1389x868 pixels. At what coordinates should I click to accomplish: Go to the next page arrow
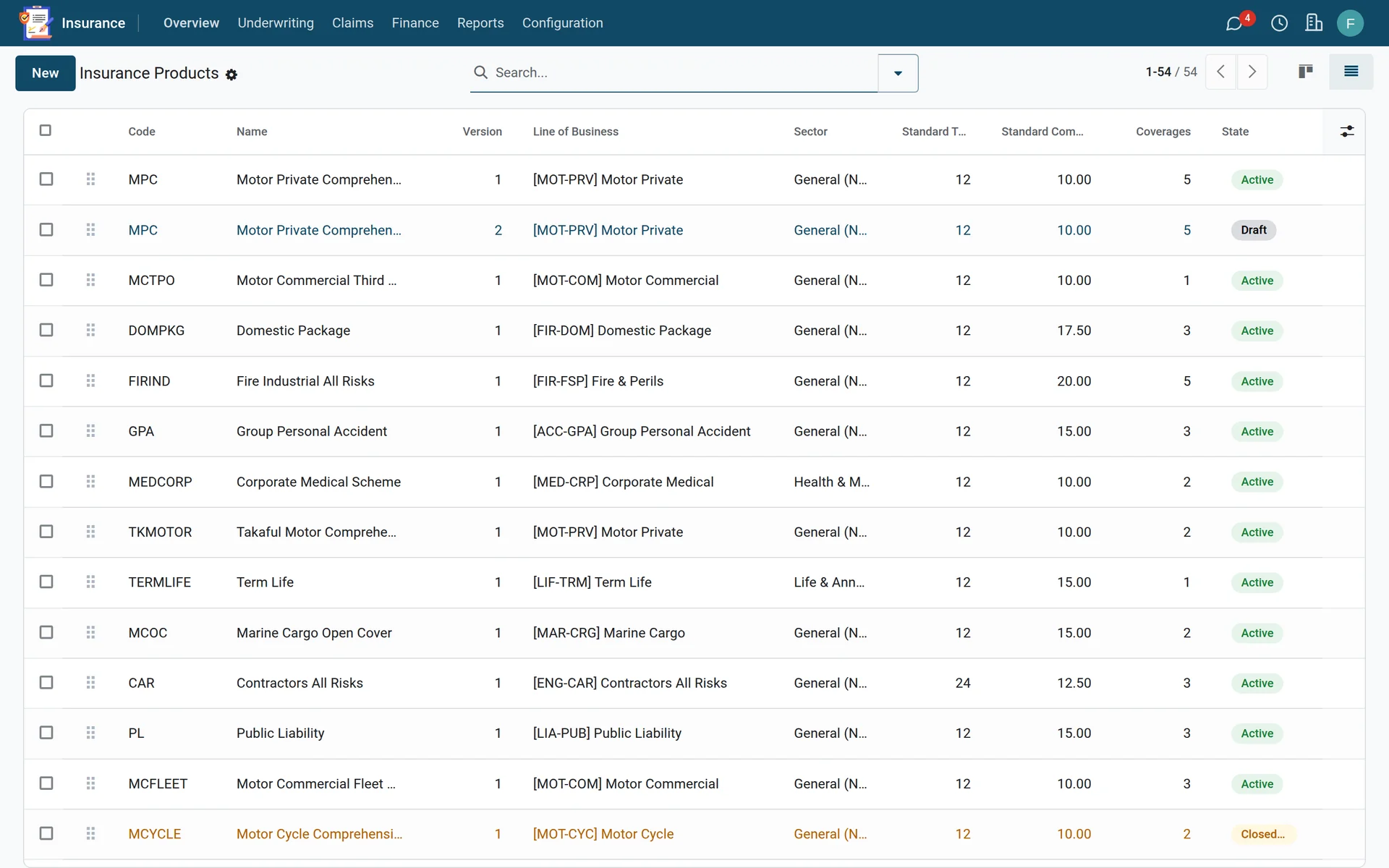click(x=1252, y=72)
